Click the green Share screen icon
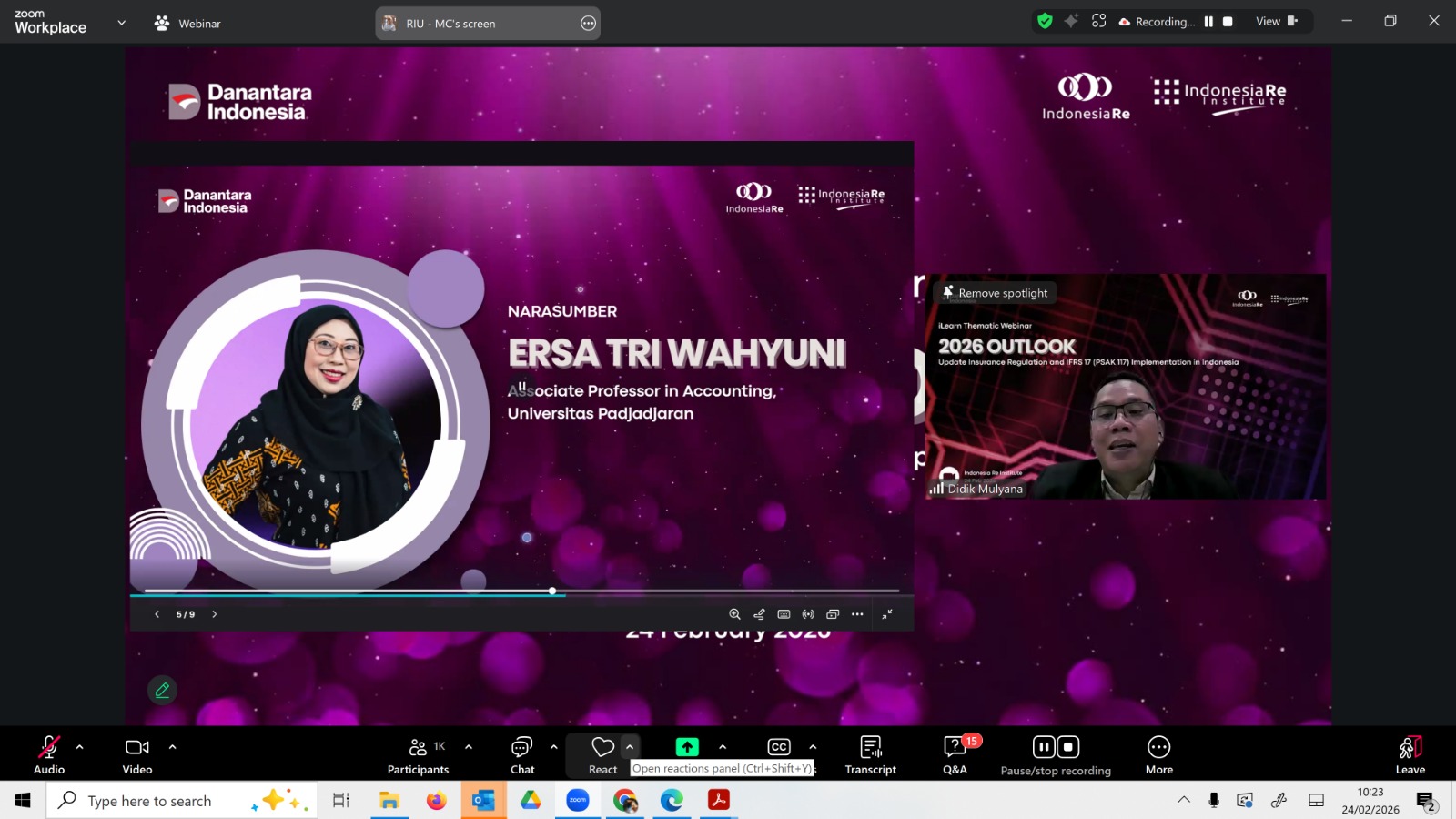 click(x=687, y=747)
